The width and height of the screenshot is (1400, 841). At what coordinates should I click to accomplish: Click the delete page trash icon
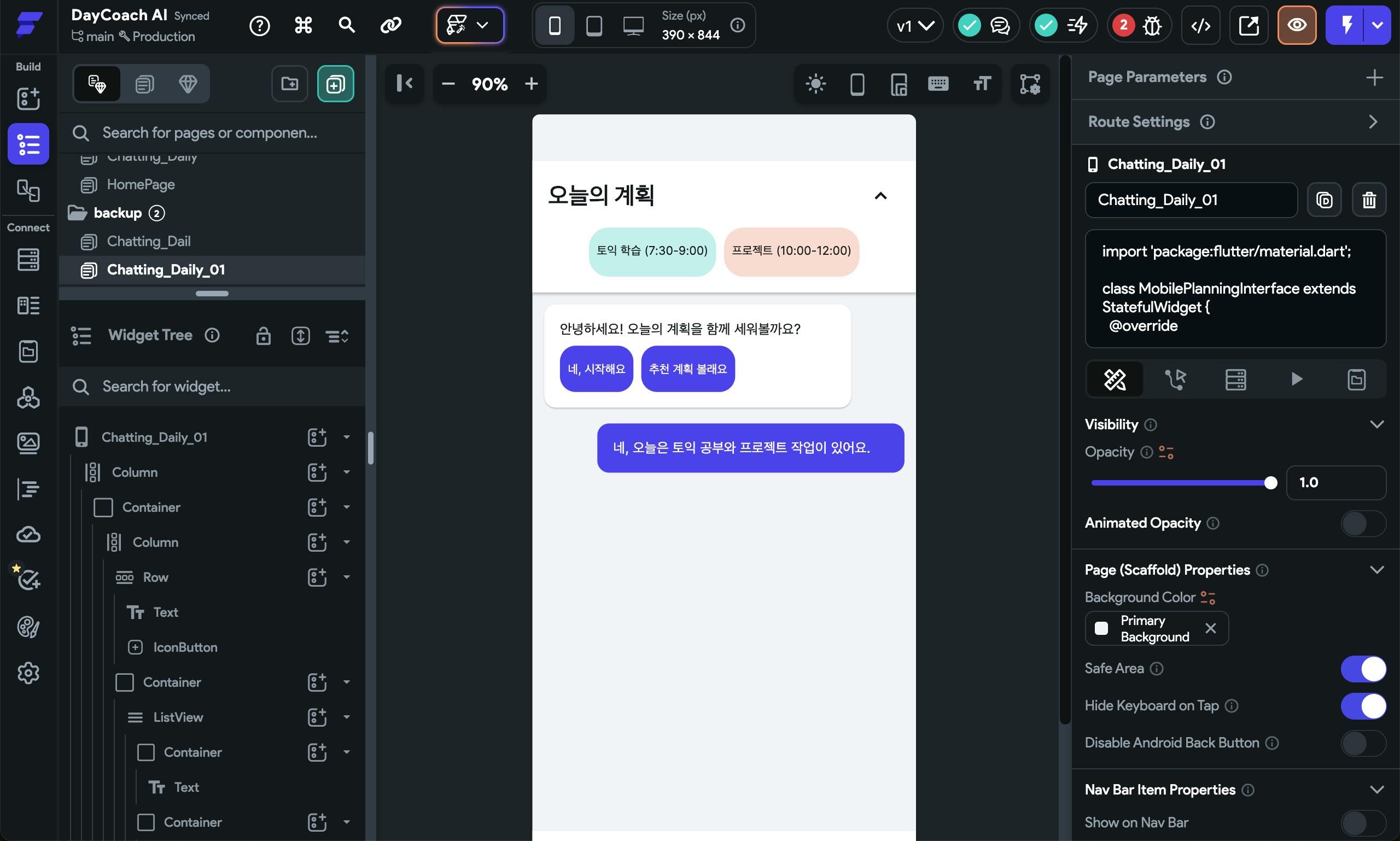(1368, 200)
